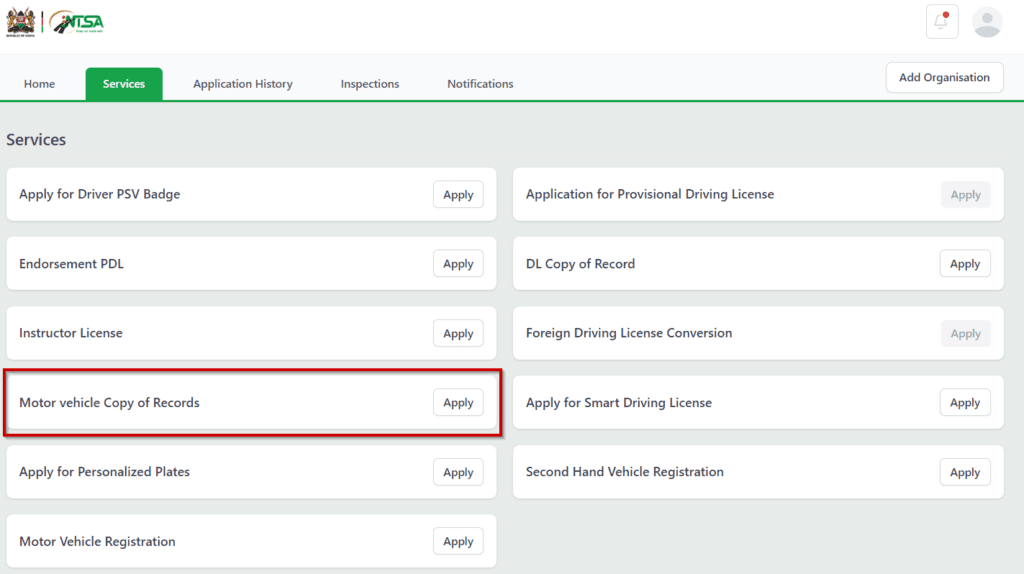Screen dimensions: 1024x574
Task: Click the Kenya coat of arms logo
Action: pyautogui.click(x=20, y=22)
